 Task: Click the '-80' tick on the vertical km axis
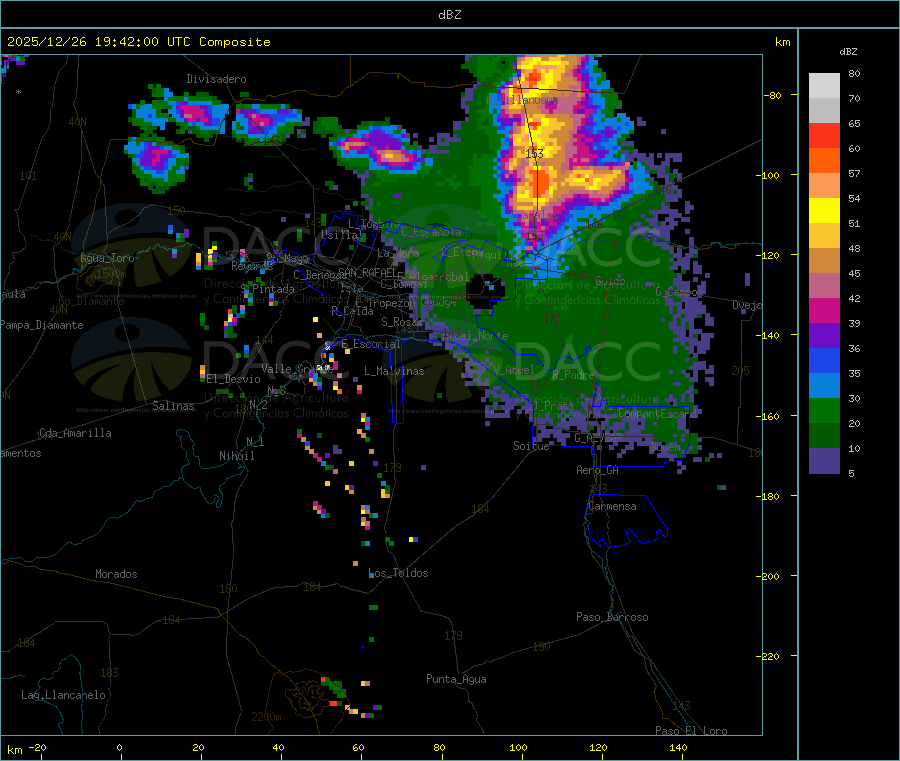click(773, 95)
